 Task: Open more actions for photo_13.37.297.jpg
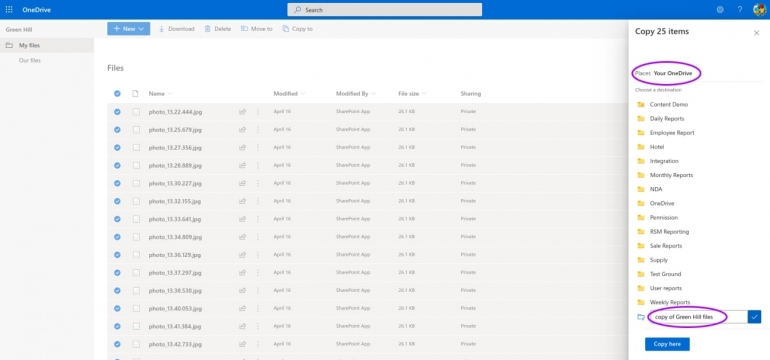coord(258,273)
